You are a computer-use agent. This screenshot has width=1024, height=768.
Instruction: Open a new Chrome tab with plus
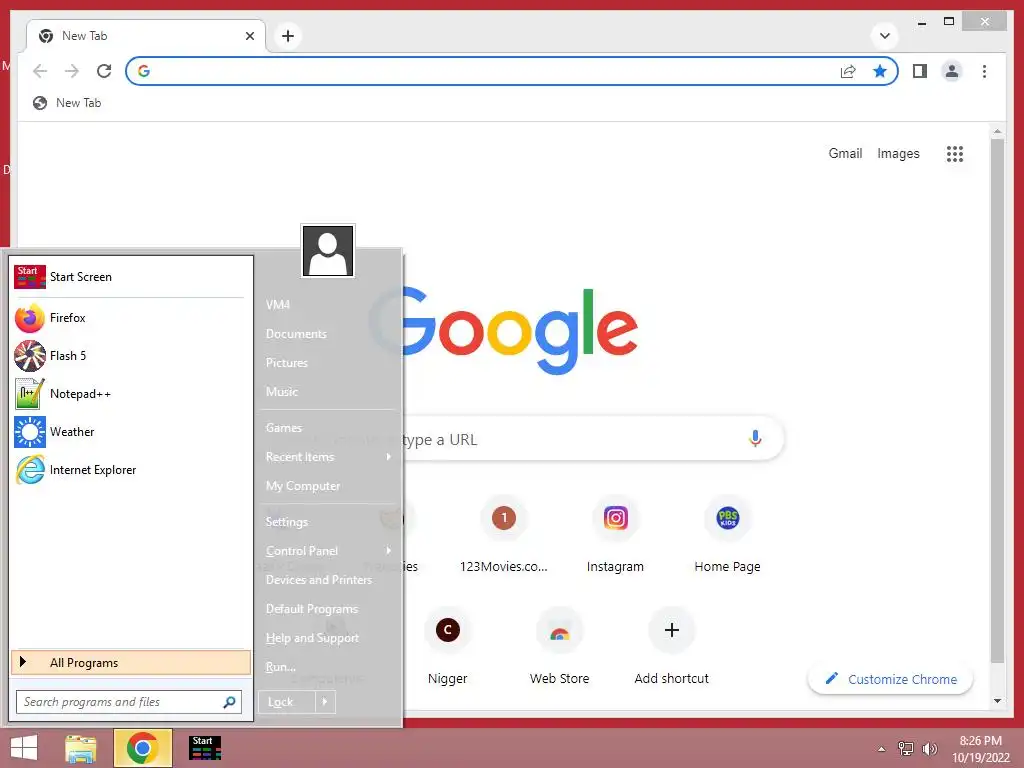point(288,36)
